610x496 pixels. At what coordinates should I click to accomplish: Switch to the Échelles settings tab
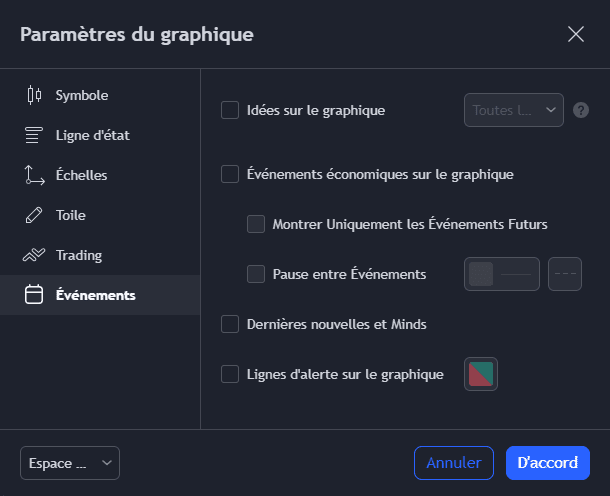[82, 175]
